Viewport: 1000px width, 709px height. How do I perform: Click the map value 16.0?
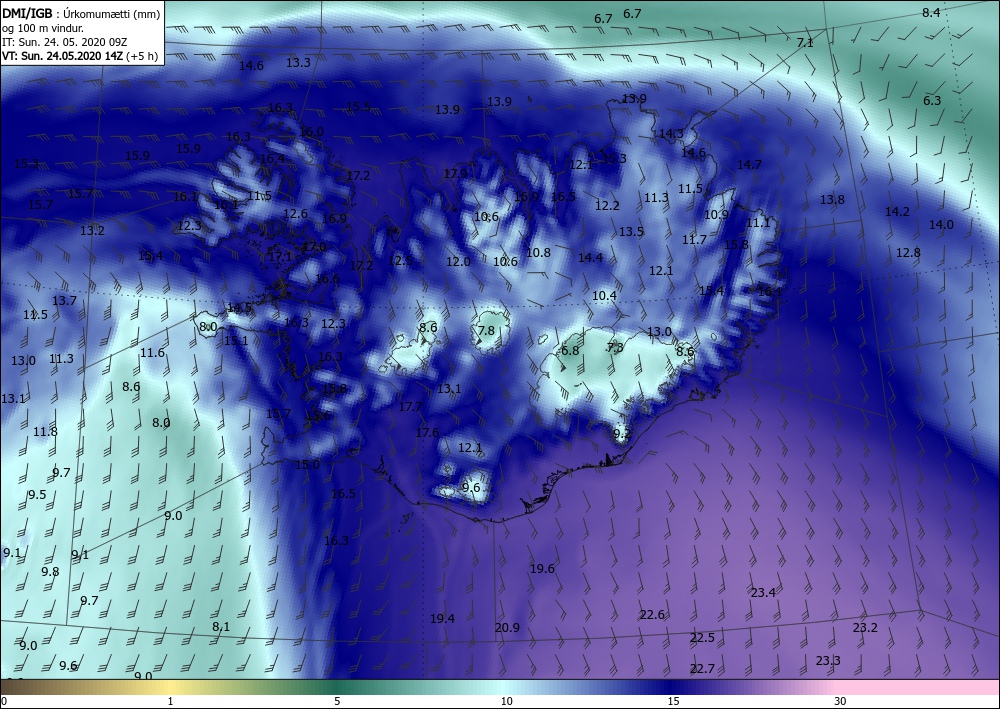(311, 132)
